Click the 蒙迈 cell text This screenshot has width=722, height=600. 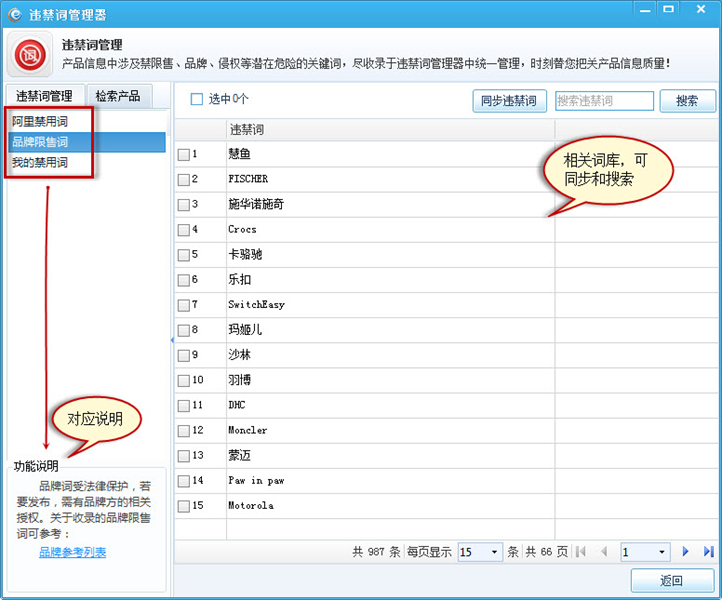tap(239, 455)
